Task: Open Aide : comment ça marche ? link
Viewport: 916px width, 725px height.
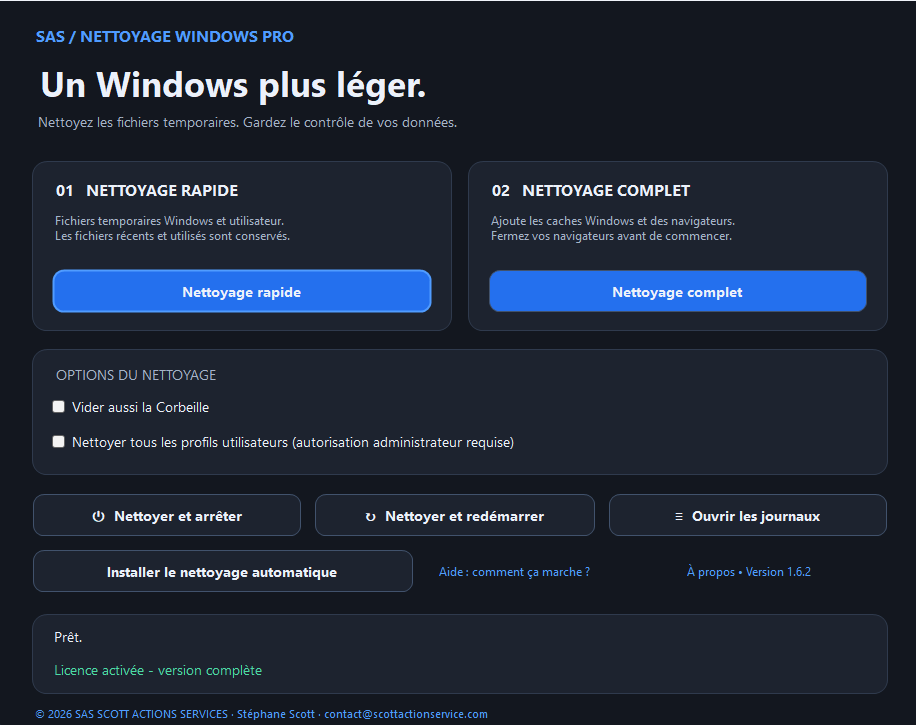Action: (514, 572)
